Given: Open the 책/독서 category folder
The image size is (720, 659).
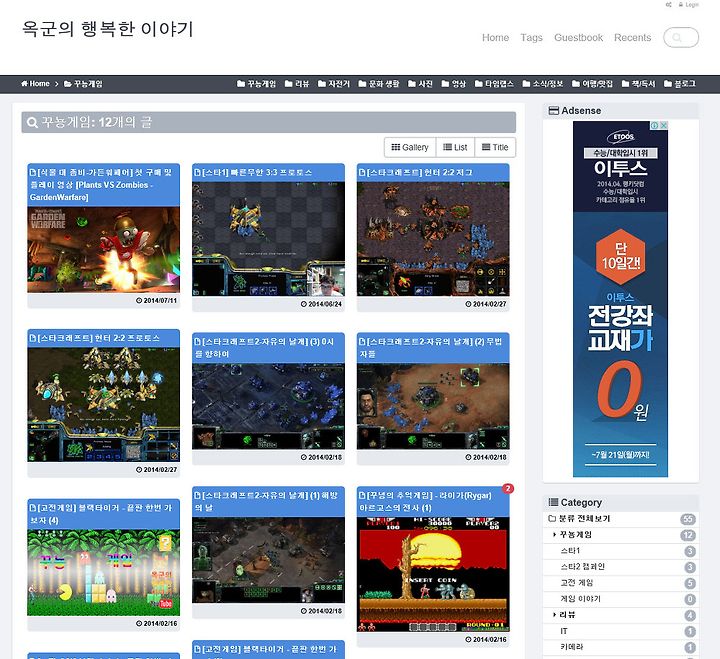Looking at the screenshot, I should (638, 84).
